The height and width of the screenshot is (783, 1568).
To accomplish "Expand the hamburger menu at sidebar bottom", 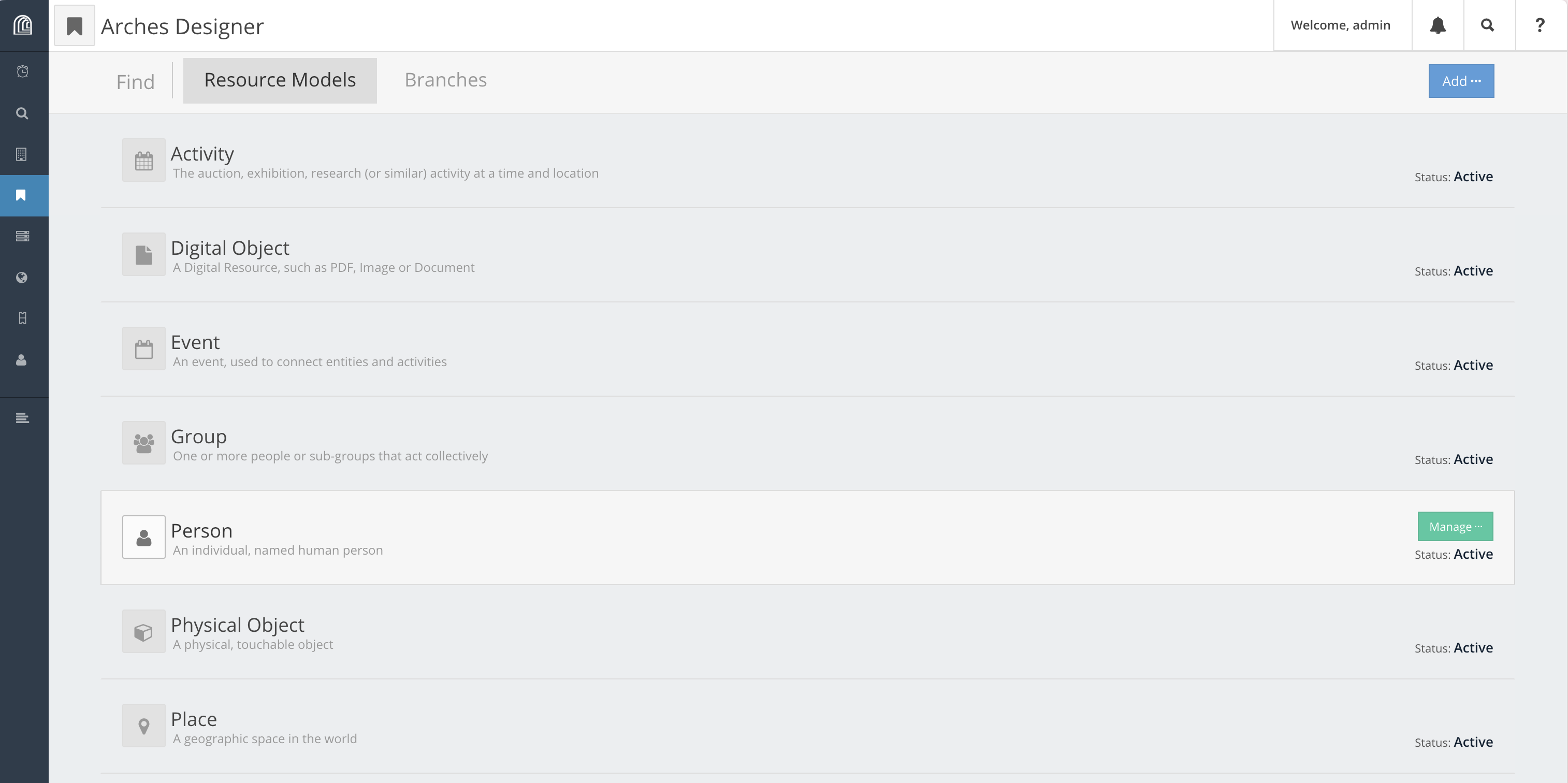I will (x=22, y=418).
